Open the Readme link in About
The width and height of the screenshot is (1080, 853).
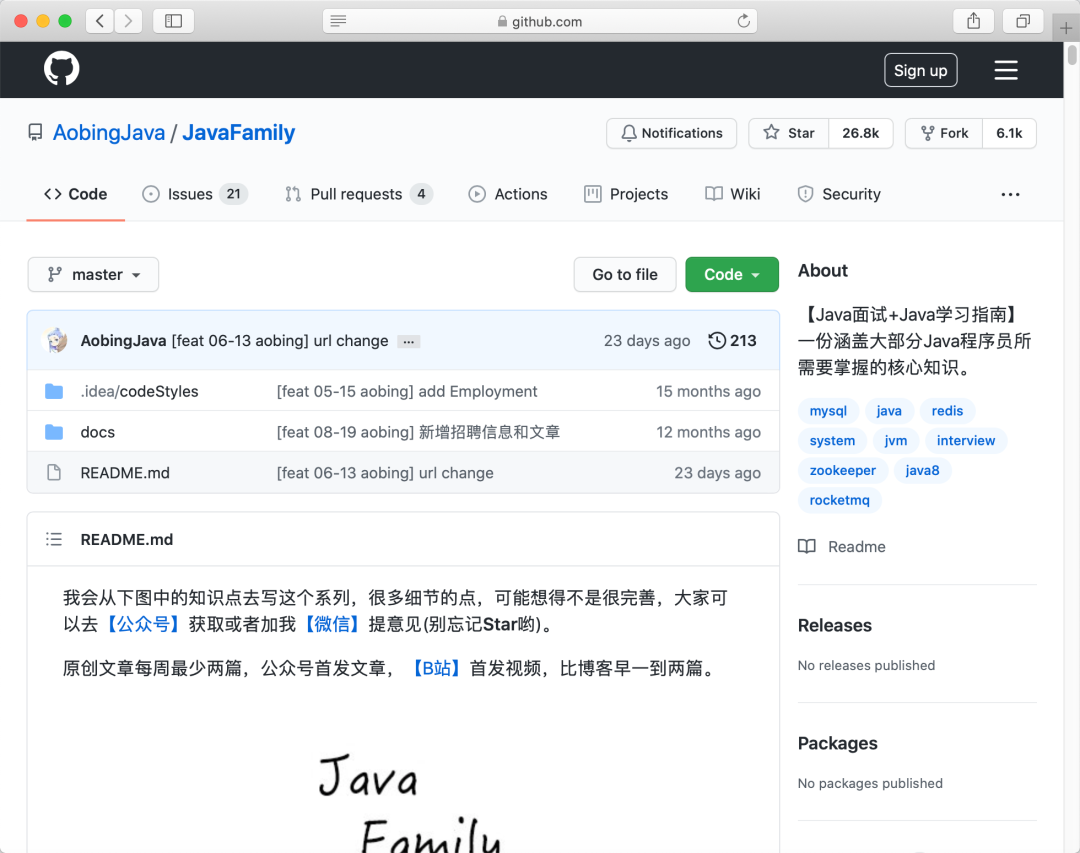point(856,546)
